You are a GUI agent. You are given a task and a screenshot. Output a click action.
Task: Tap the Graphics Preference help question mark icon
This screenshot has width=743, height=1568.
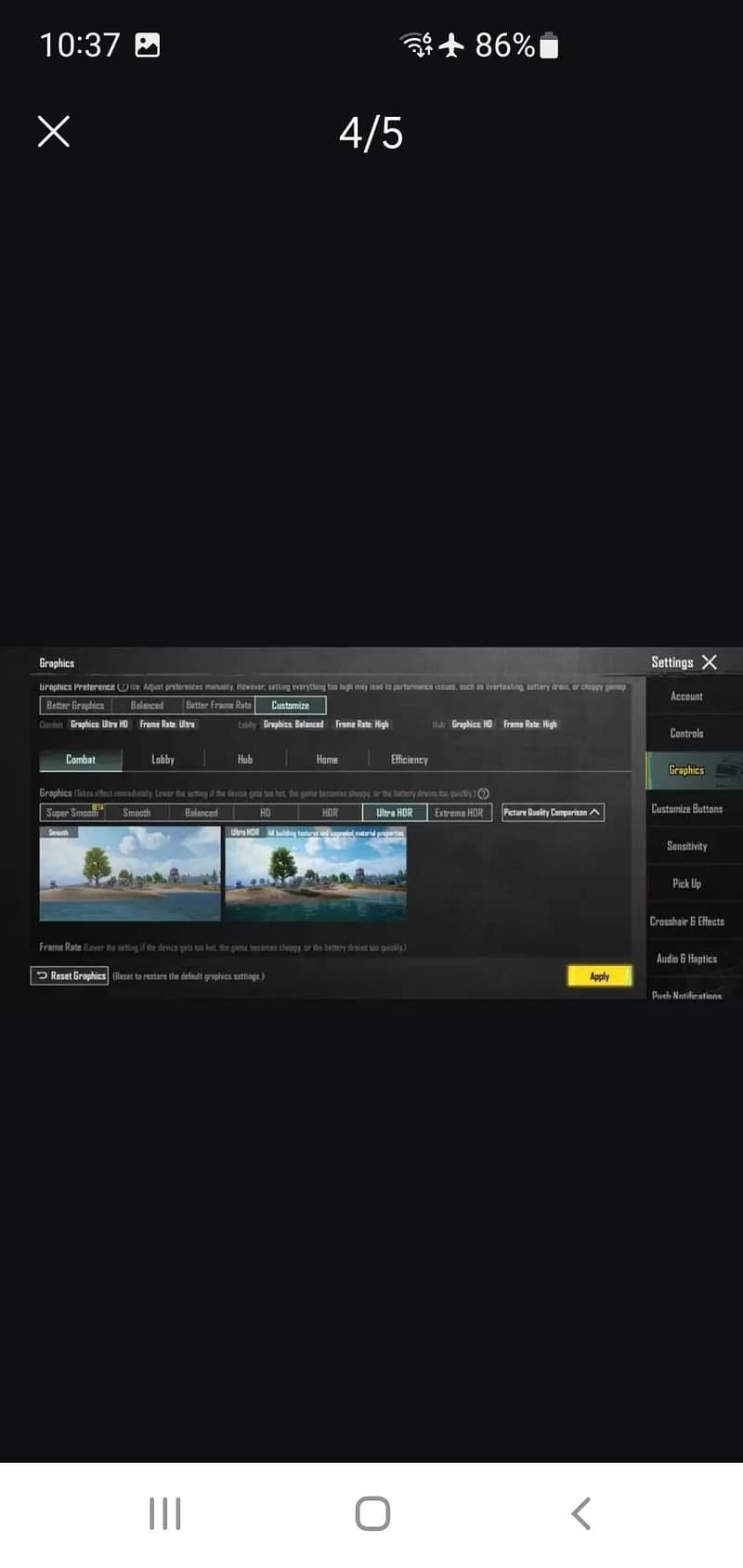[x=123, y=687]
